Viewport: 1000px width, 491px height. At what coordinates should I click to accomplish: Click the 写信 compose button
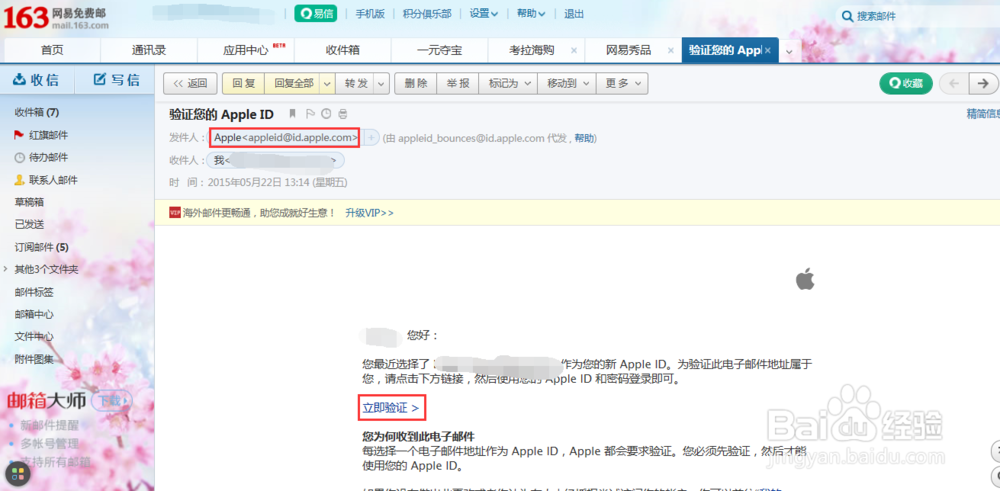click(x=117, y=80)
